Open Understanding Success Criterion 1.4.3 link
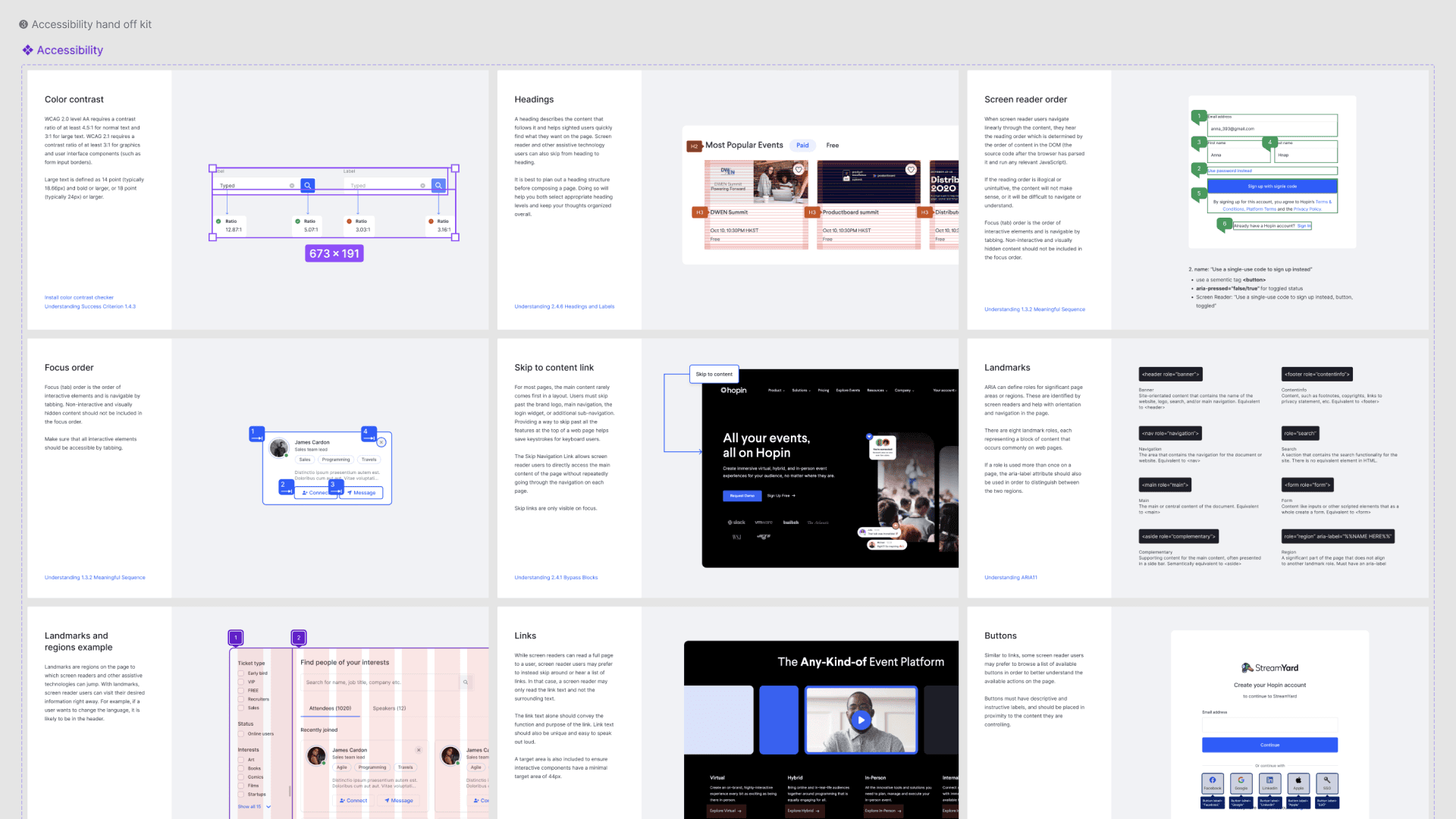 pyautogui.click(x=90, y=306)
